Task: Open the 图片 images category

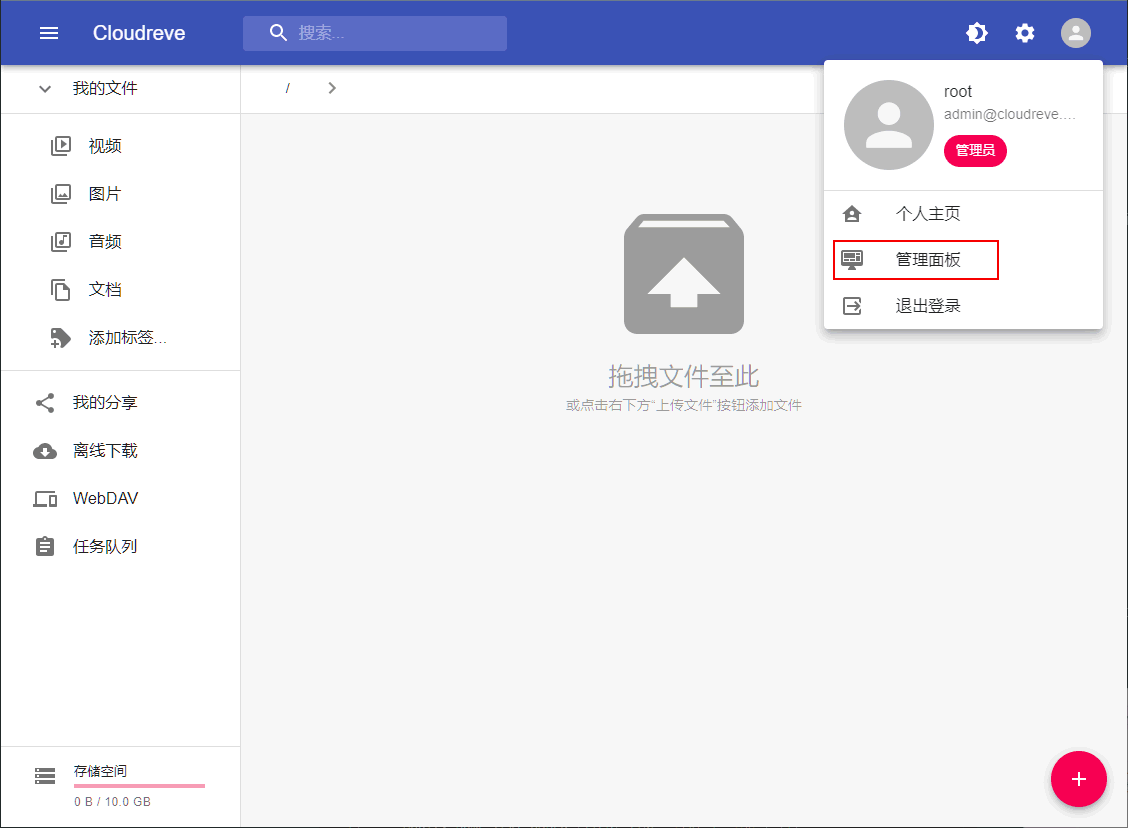Action: 105,194
